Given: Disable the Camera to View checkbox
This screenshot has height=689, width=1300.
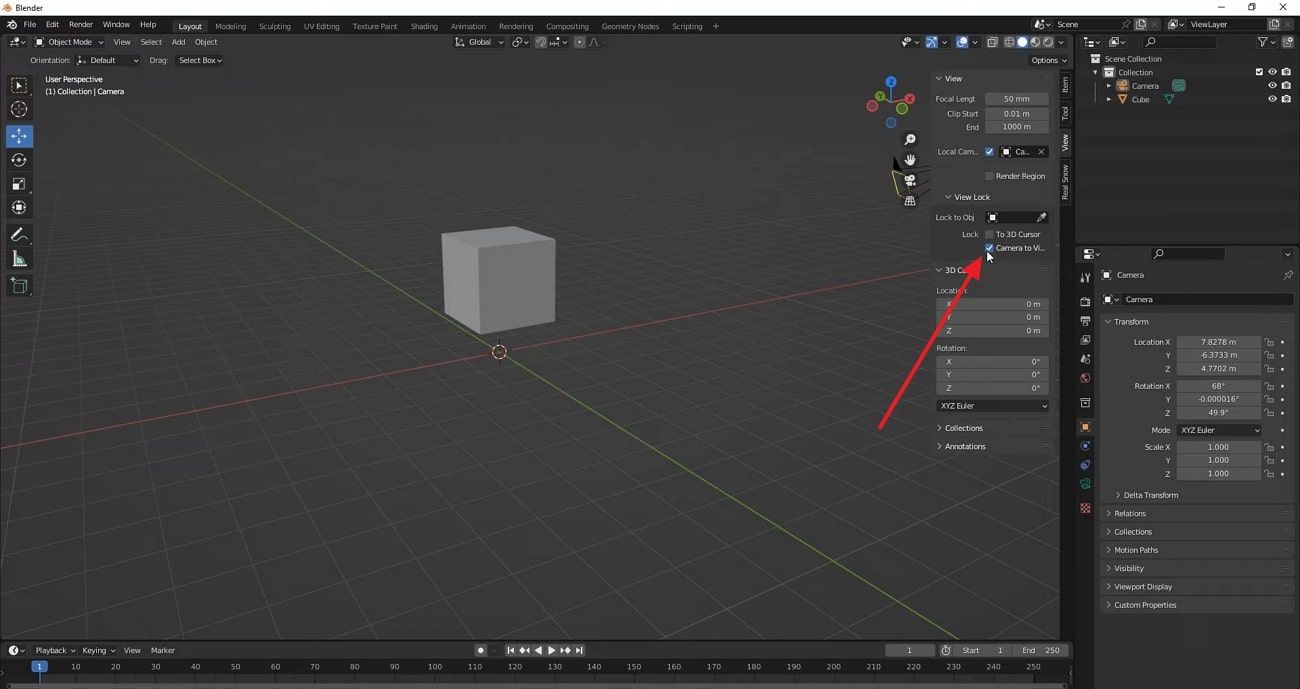Looking at the screenshot, I should 988,247.
